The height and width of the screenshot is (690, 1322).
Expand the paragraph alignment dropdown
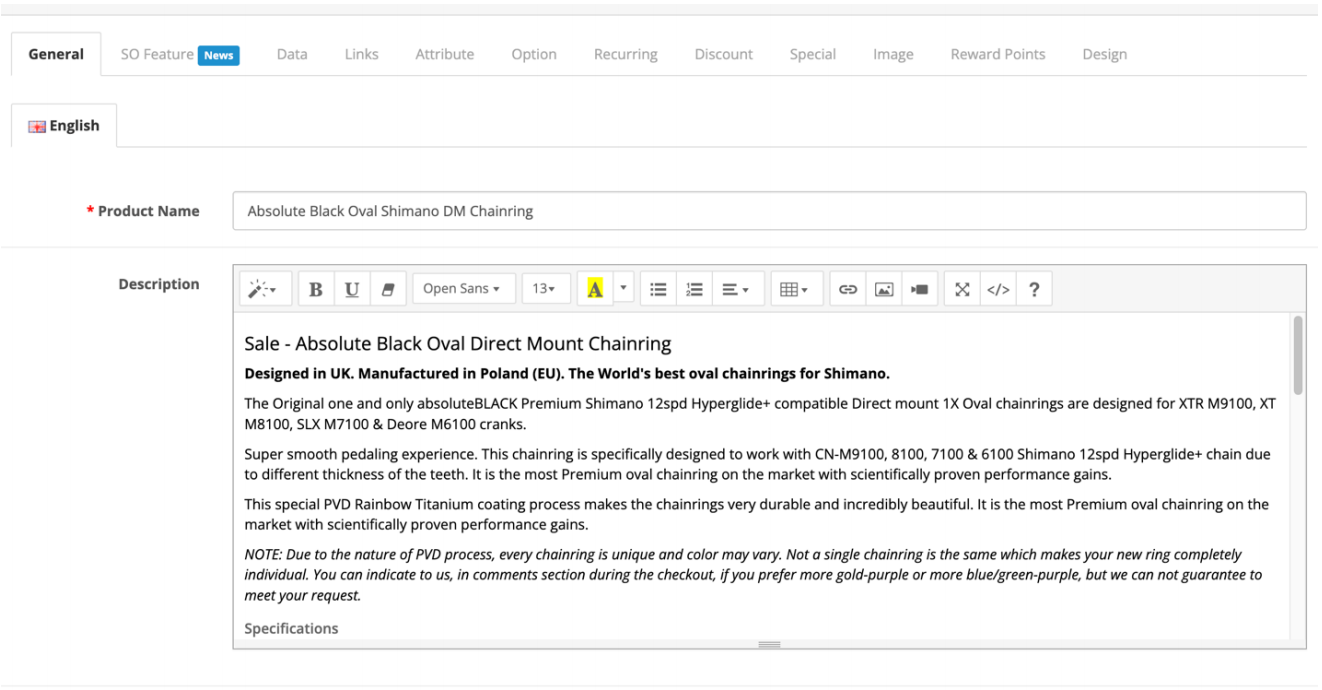736,289
